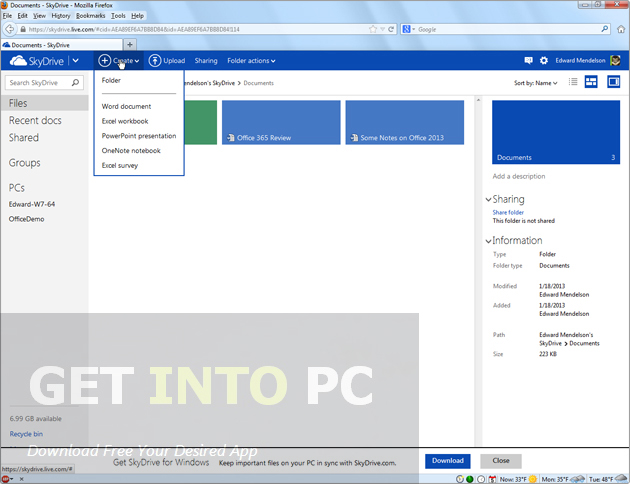Click the Documents folder preview tile
This screenshot has height=484, width=630.
point(556,132)
